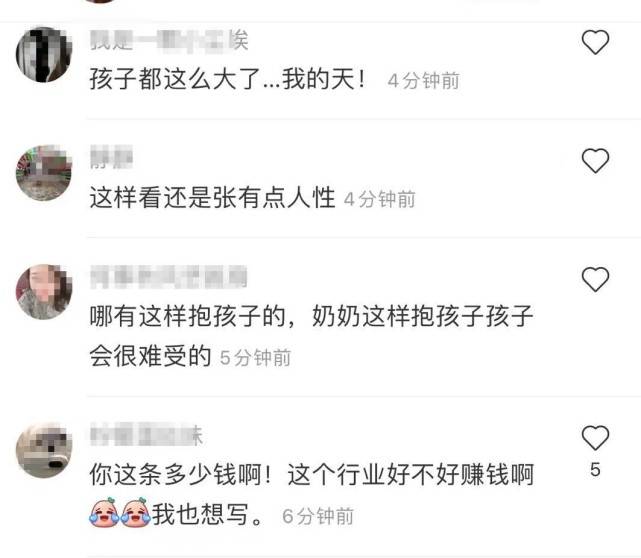641x558 pixels.
Task: Tap heart icon above the 5 likes count
Action: (x=595, y=437)
